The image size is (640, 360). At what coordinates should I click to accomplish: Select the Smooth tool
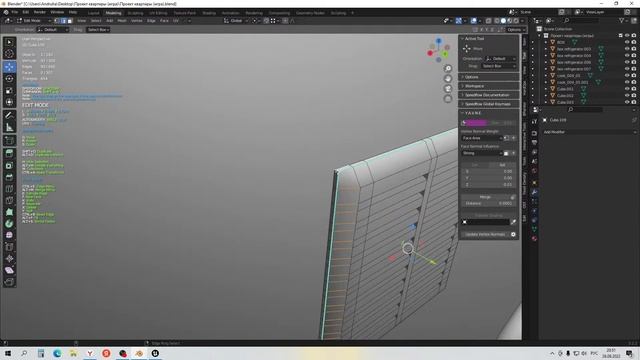(9, 236)
